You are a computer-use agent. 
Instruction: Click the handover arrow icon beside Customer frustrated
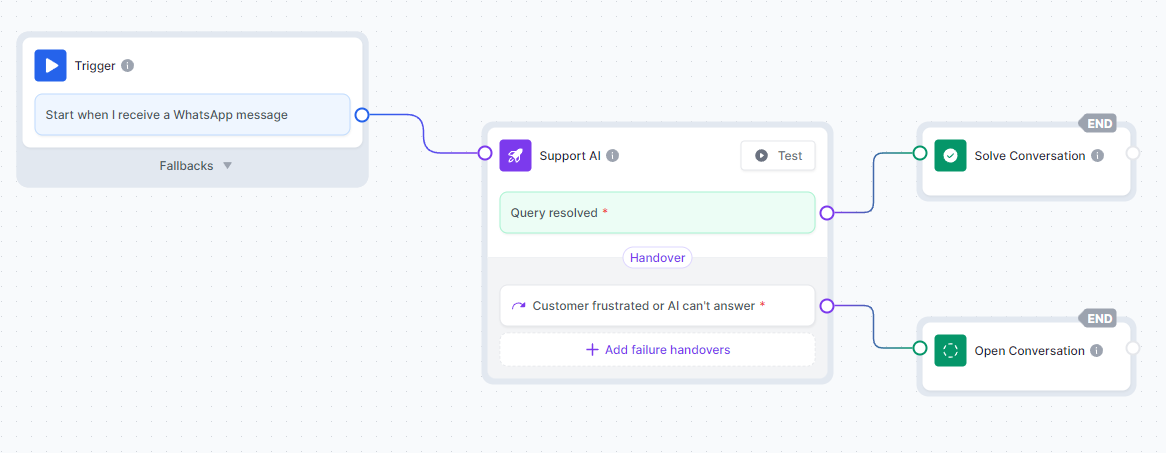(x=518, y=306)
